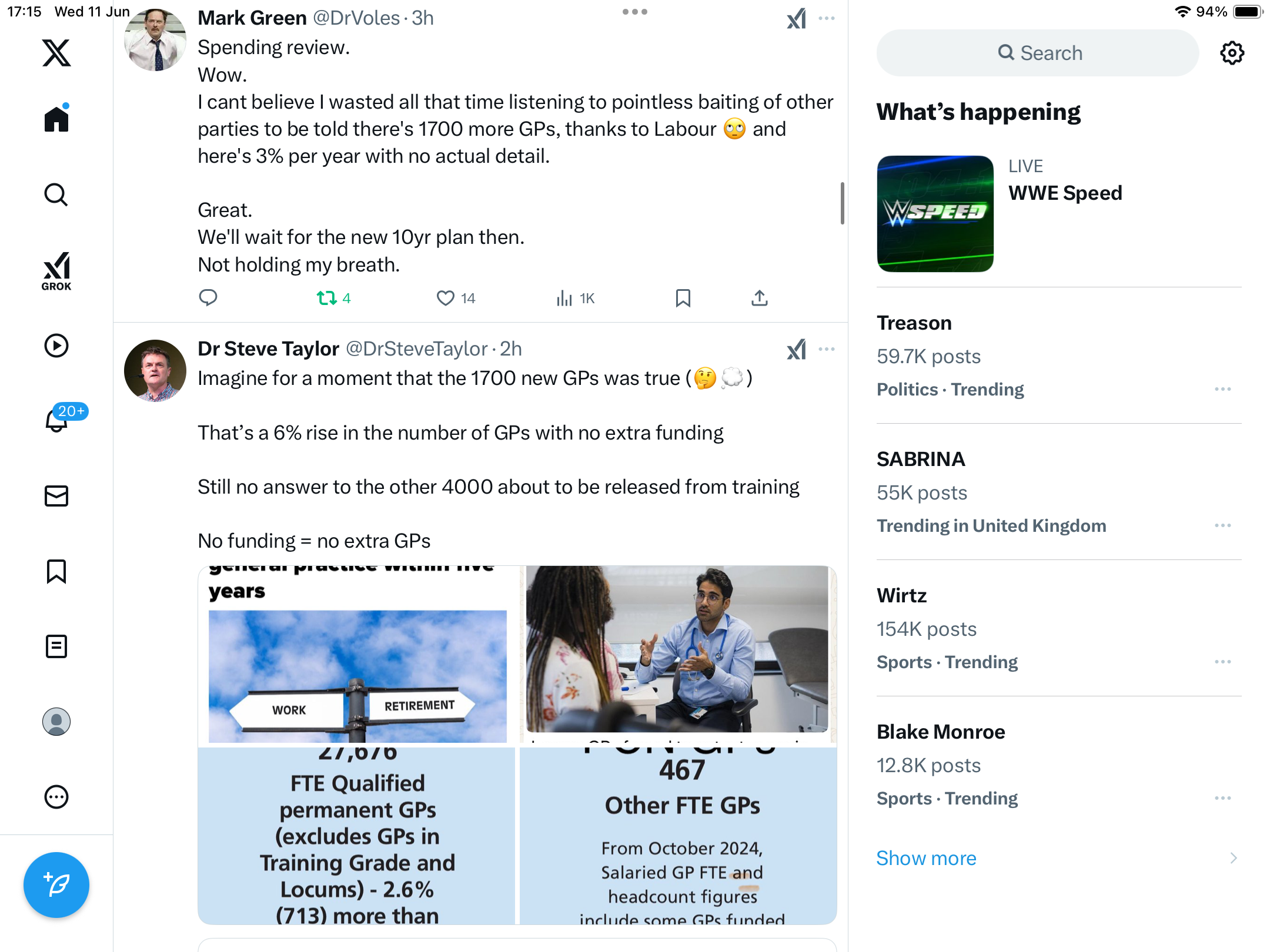Click the feed vertical scrollbar
This screenshot has height=952, width=1270.
point(843,203)
